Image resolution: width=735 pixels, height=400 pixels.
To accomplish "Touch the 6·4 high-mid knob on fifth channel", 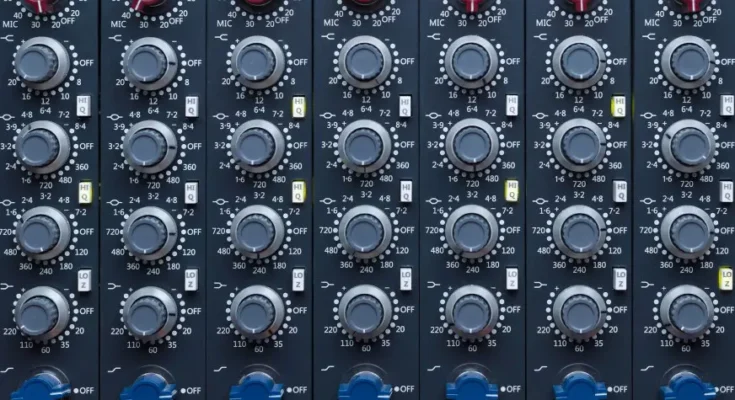I will [x=472, y=145].
